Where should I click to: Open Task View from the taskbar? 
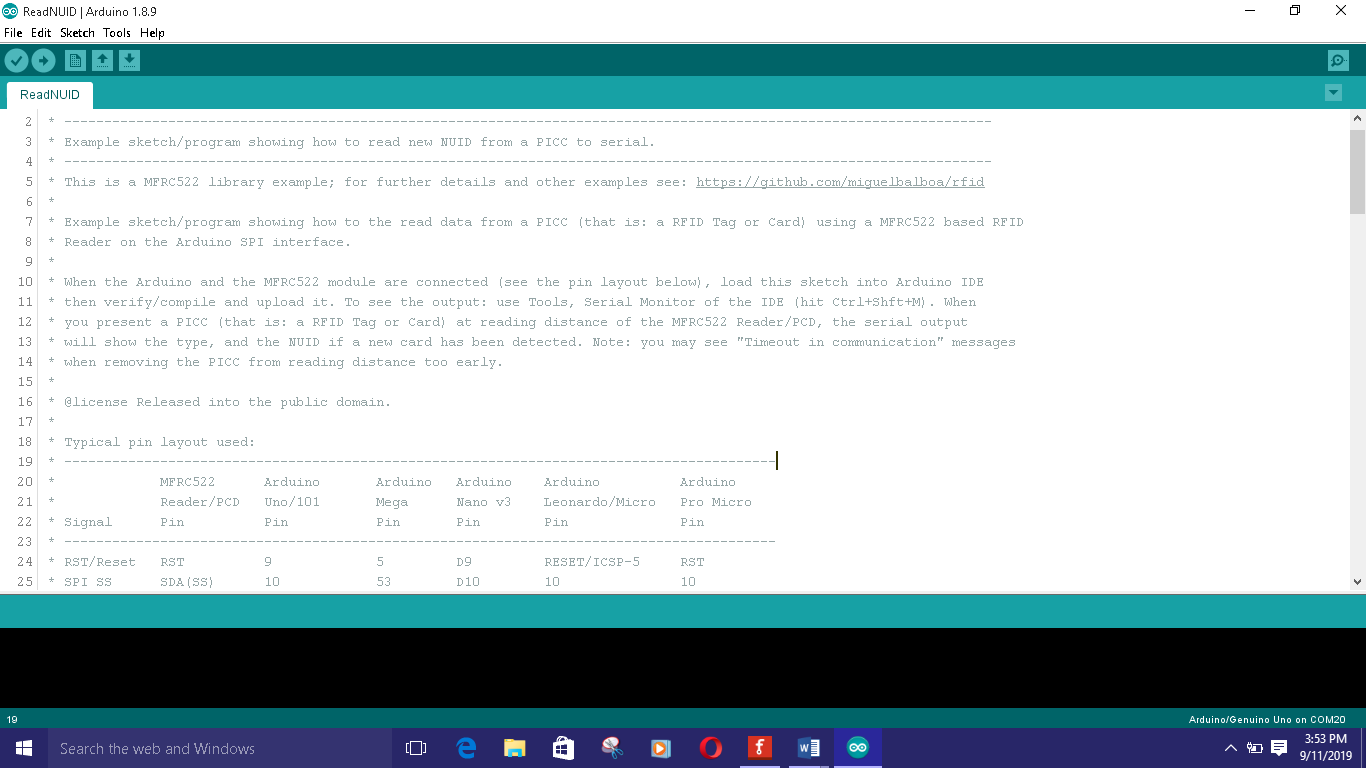(x=416, y=748)
